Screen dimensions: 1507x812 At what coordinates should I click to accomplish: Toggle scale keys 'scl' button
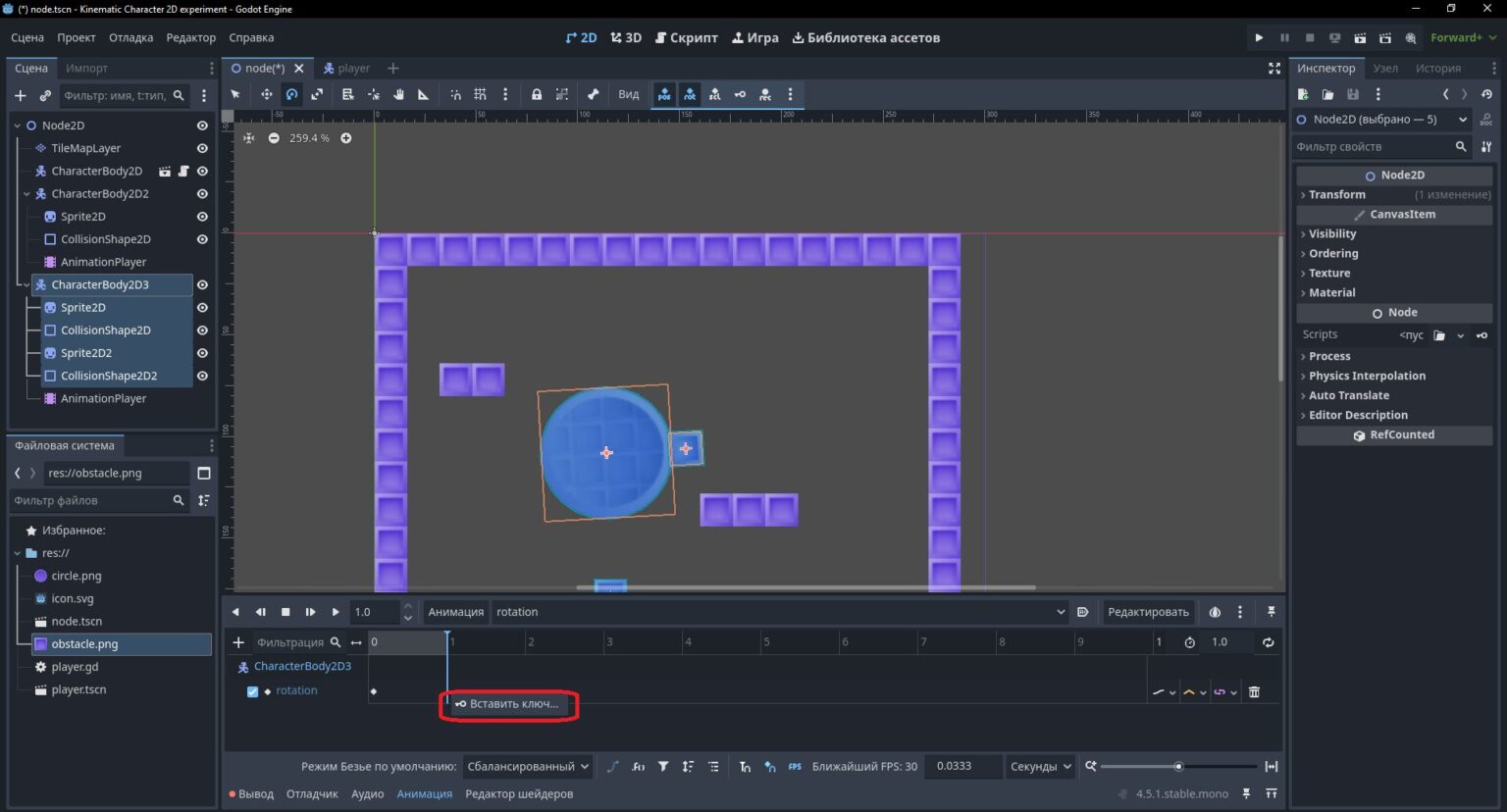tap(714, 94)
